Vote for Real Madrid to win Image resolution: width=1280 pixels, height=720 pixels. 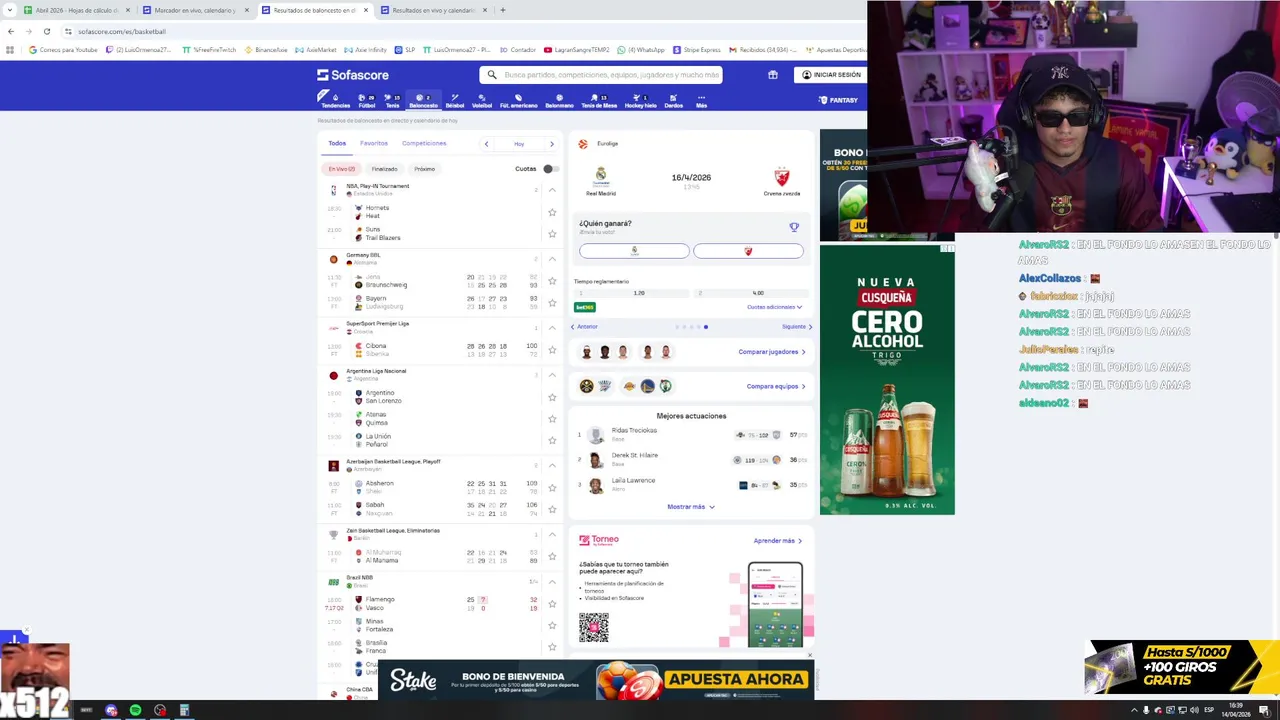(634, 251)
